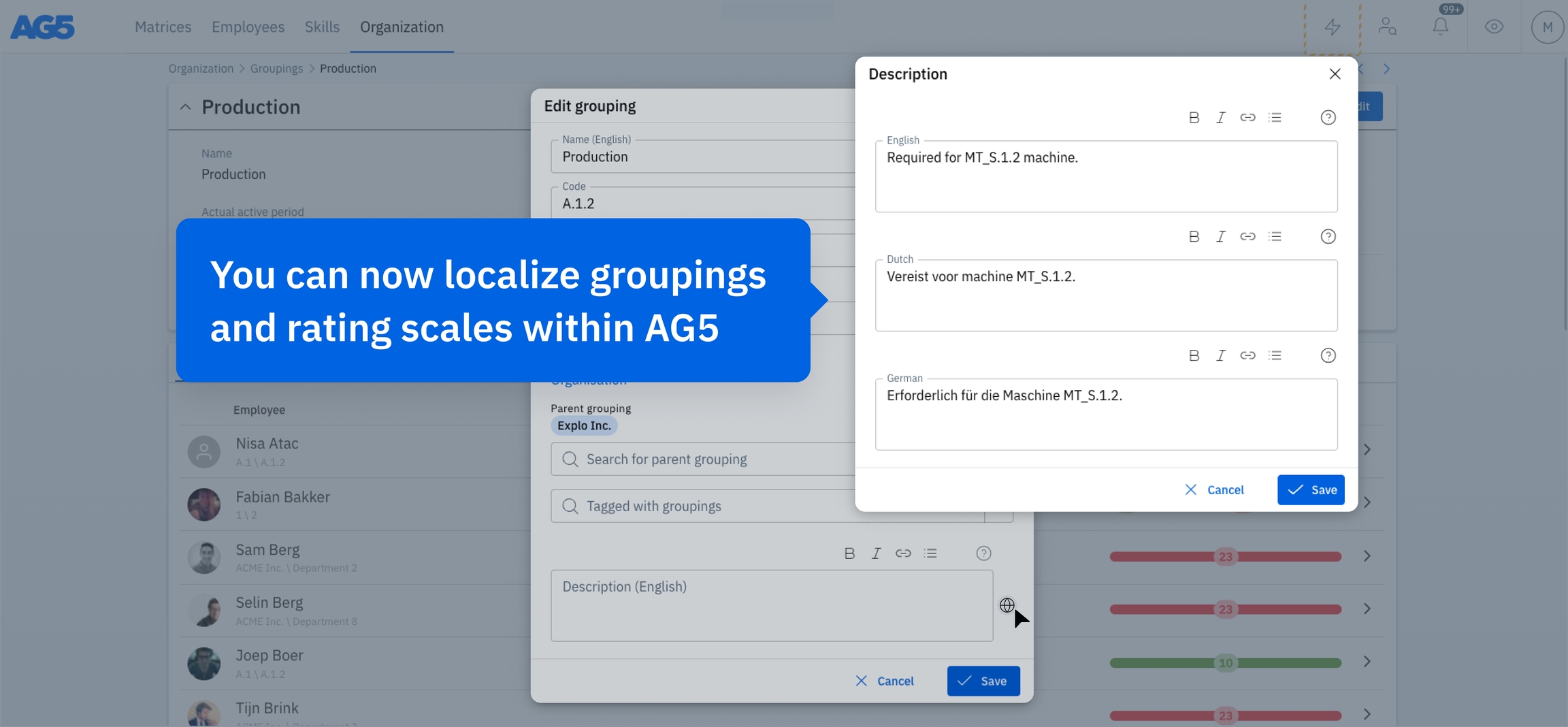Click Italic icon above Dutch description
Screen dimensions: 1568x727
(1221, 237)
